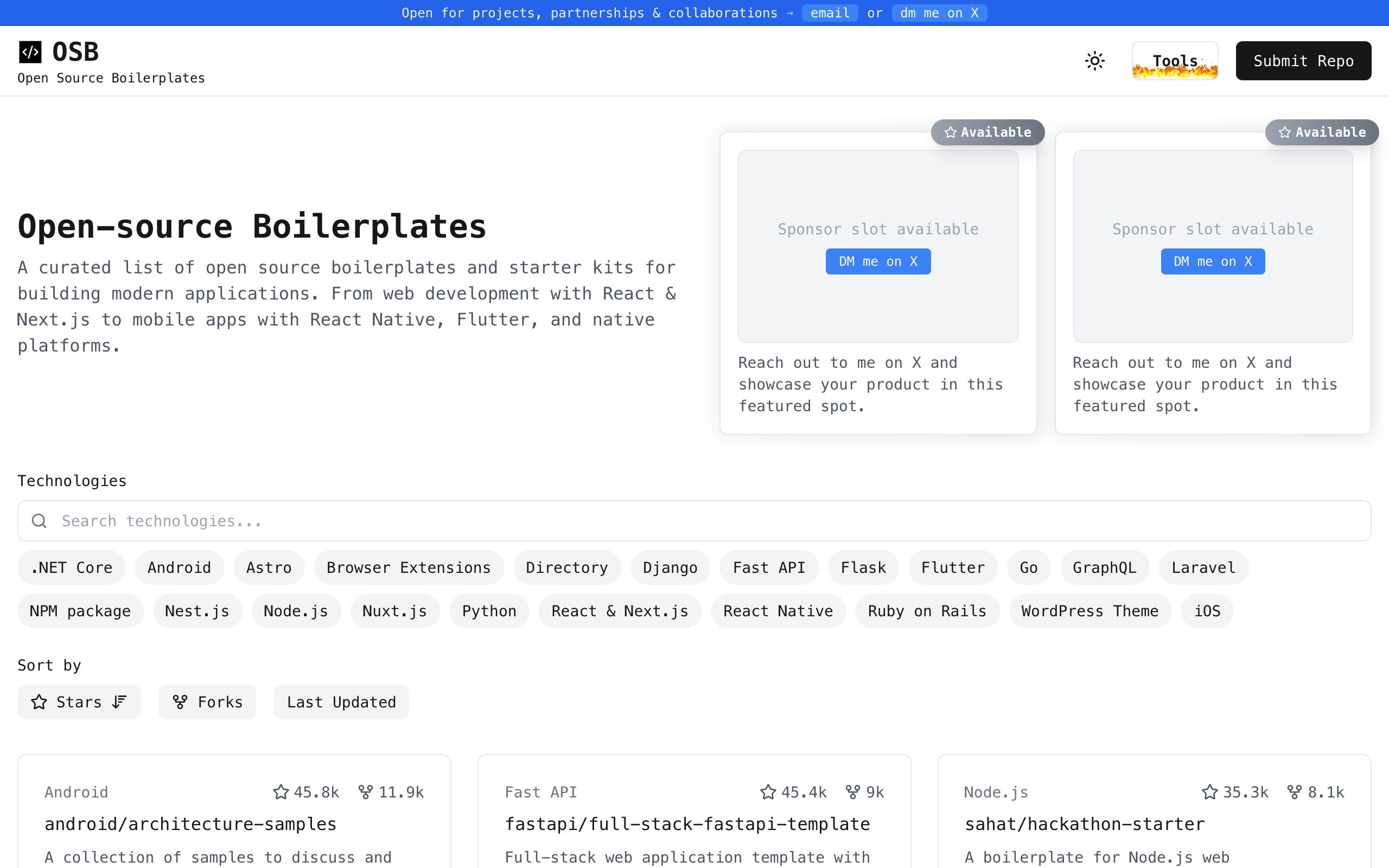1389x868 pixels.
Task: Select NPM package filter
Action: coord(80,611)
